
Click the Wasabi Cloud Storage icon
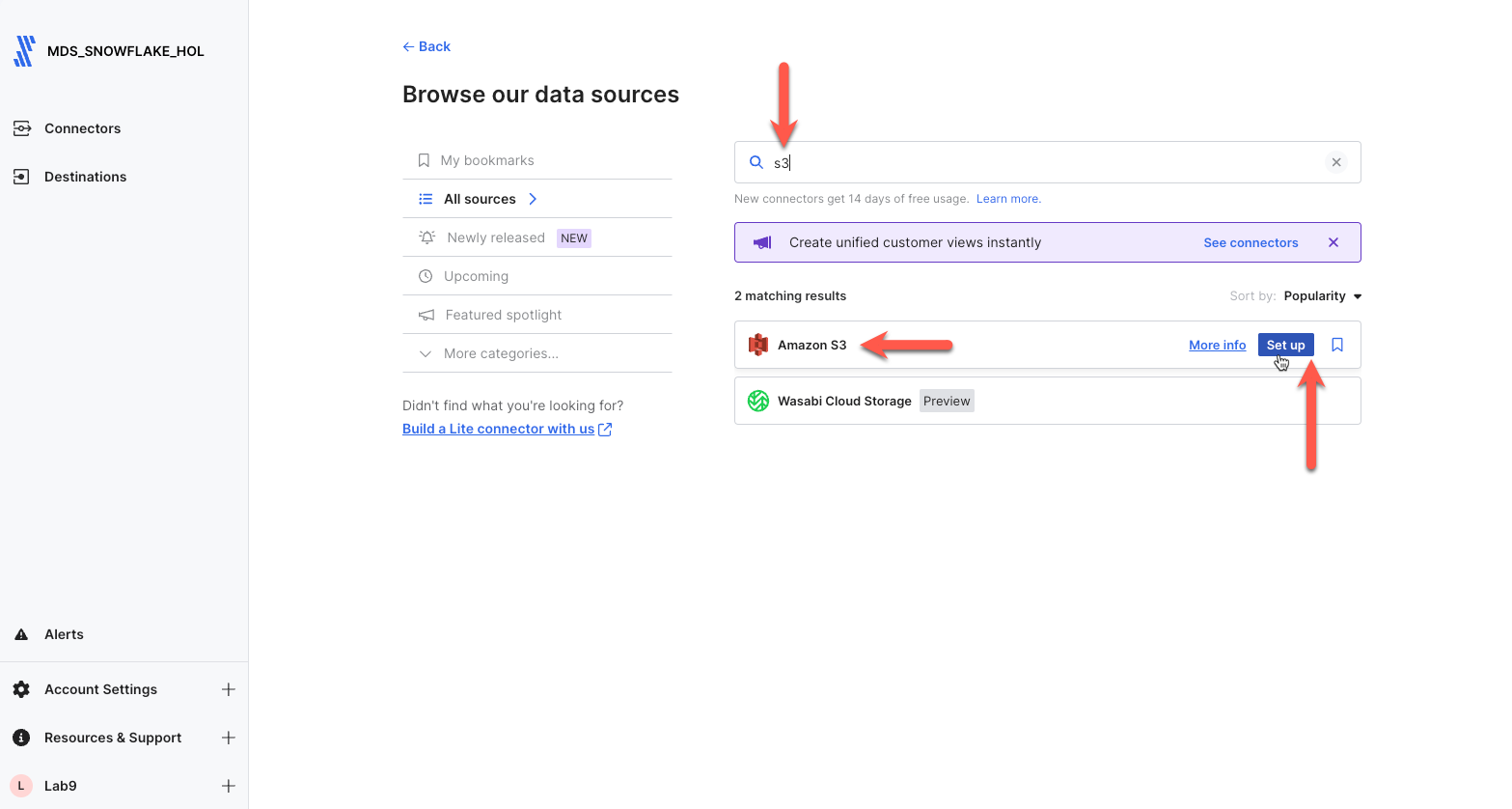758,401
